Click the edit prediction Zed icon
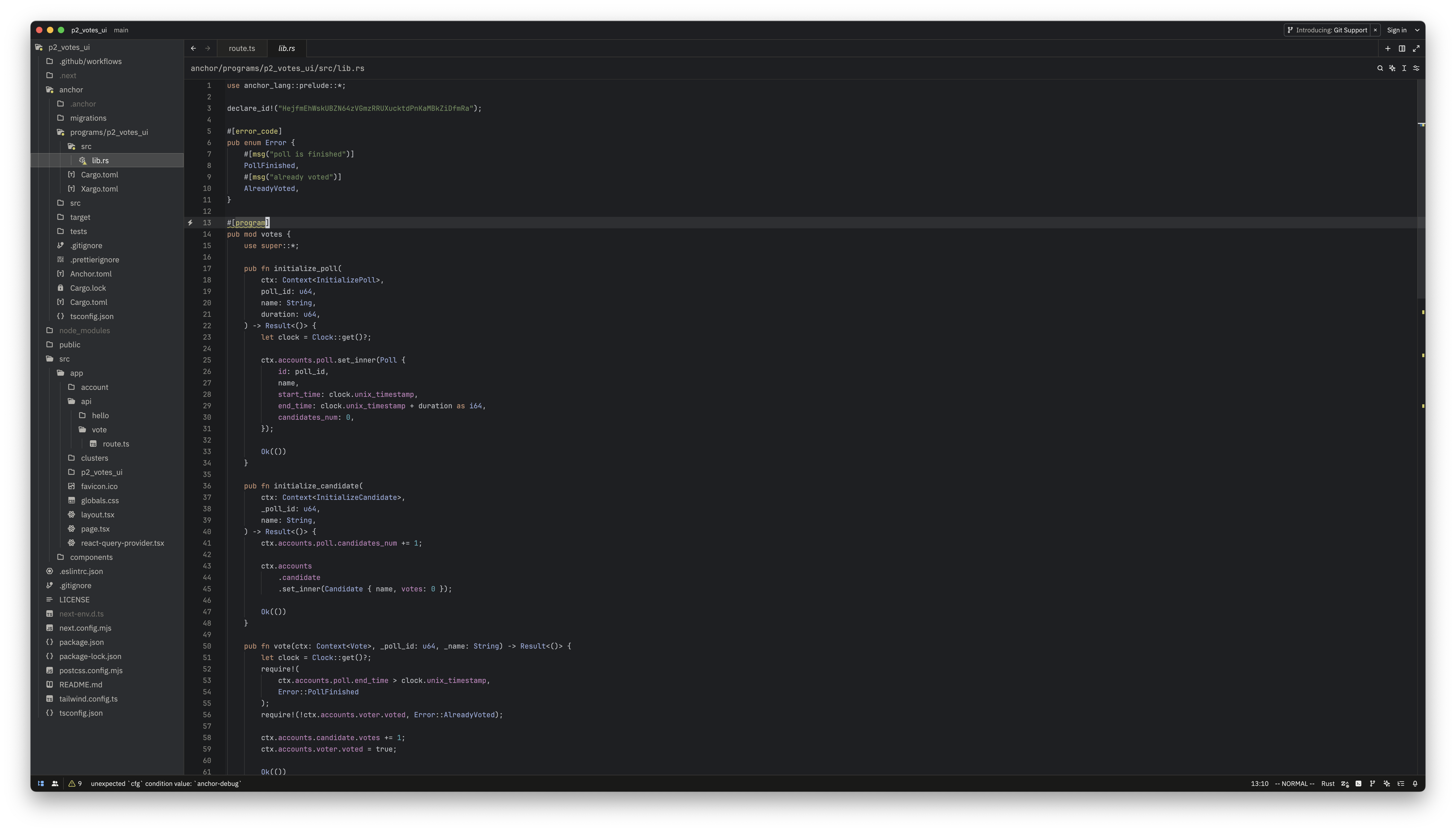This screenshot has width=1456, height=832. [1345, 784]
